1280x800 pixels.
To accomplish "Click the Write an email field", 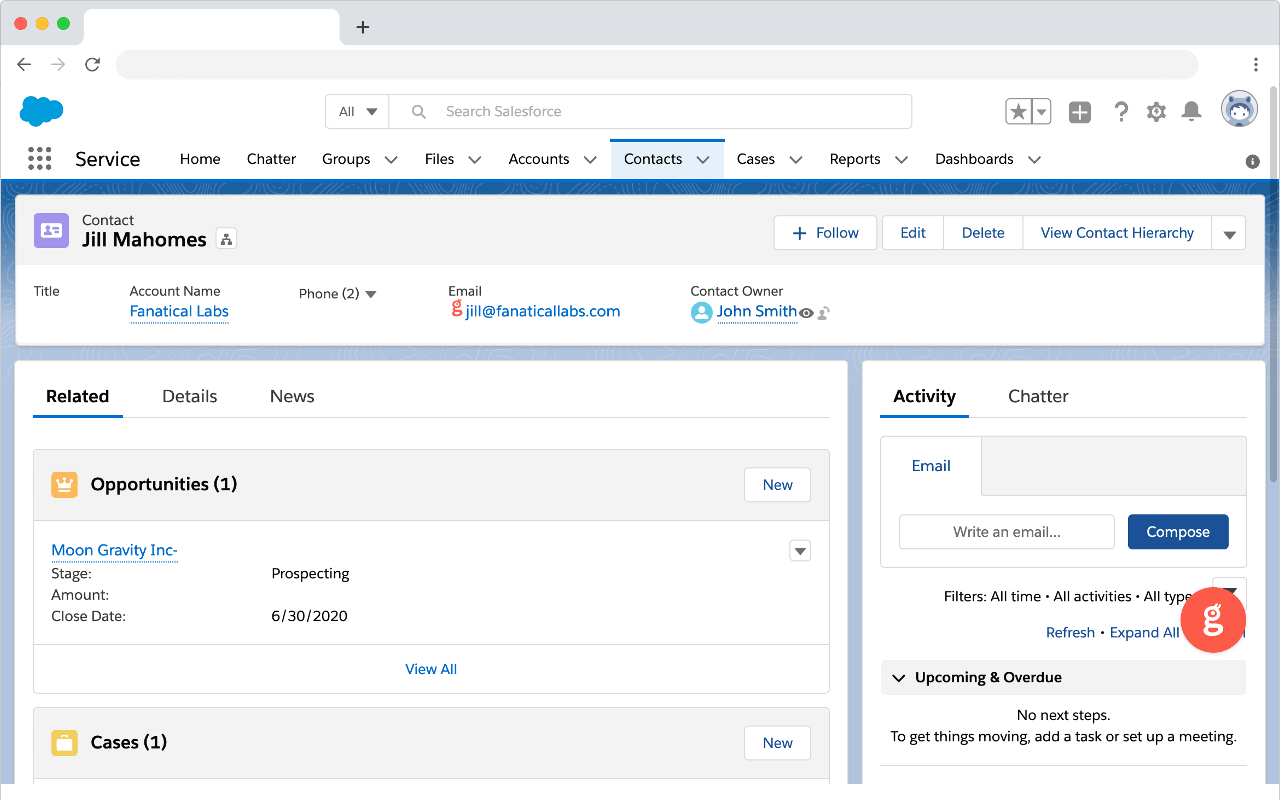I will pyautogui.click(x=1007, y=532).
